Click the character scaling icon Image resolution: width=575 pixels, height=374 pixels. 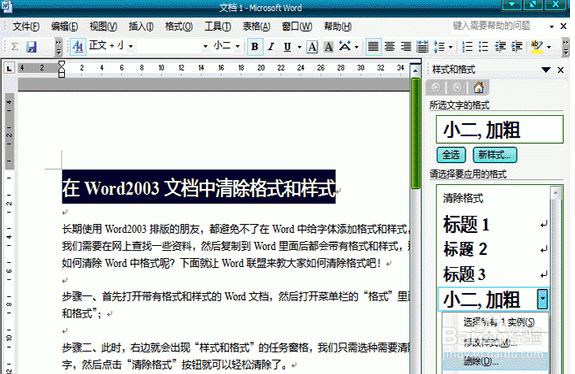pos(345,46)
